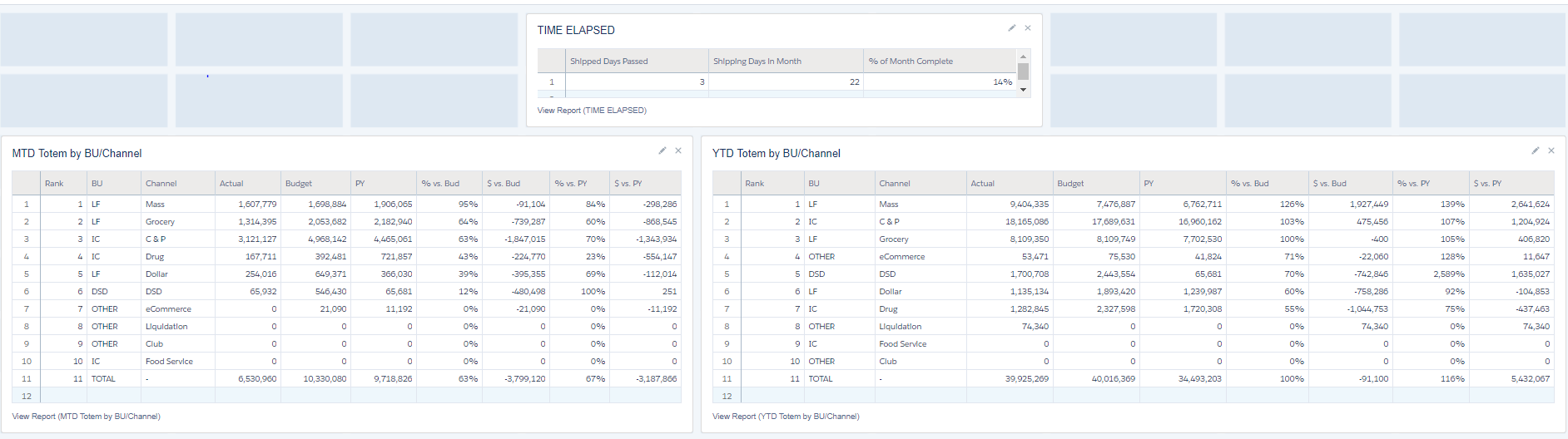1568x439 pixels.
Task: Open View Report (YTD Totem by BU/Channel)
Action: (786, 417)
